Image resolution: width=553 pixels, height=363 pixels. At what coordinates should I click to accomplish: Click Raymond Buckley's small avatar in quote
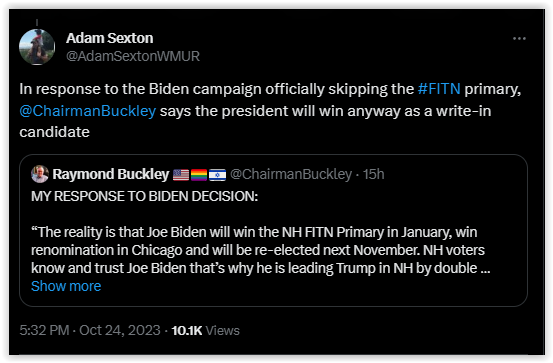point(40,174)
